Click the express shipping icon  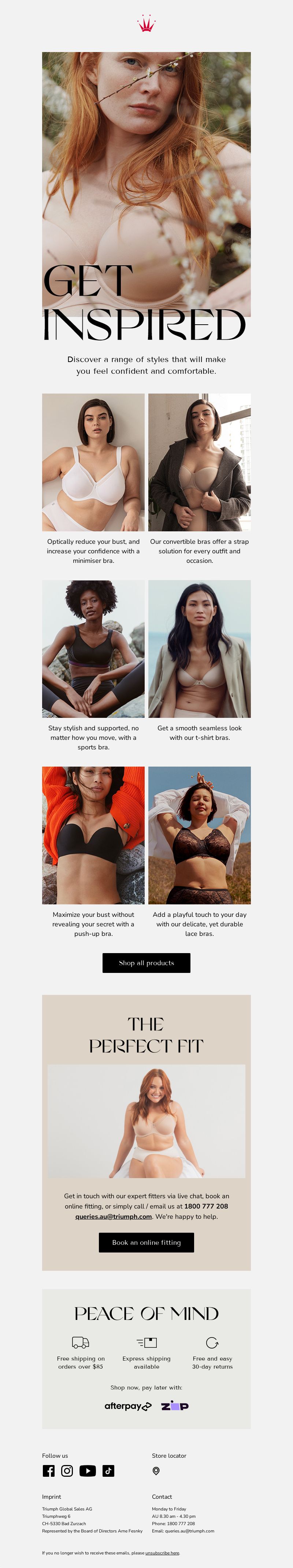coord(146,1342)
